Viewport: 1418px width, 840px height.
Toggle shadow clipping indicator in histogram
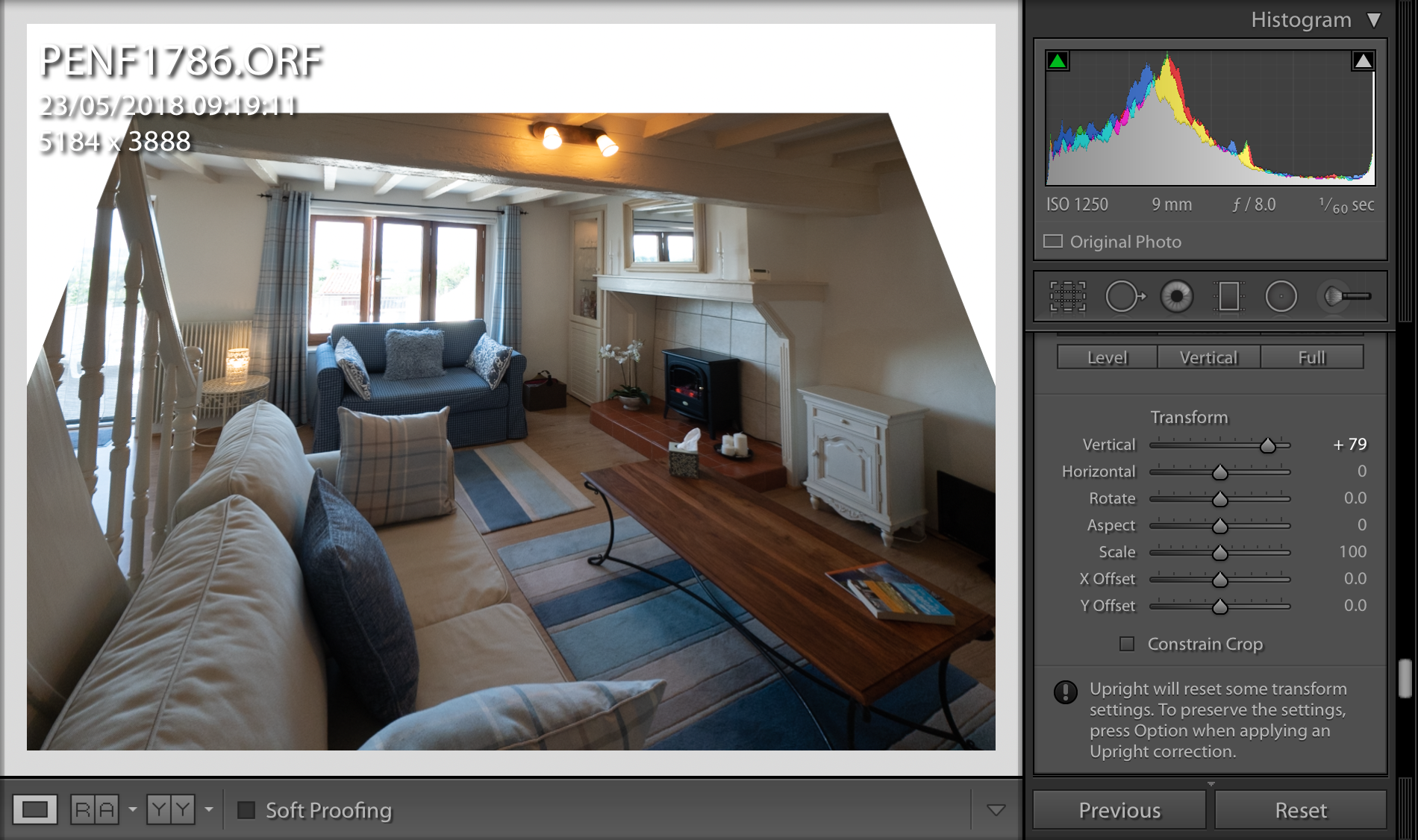point(1058,61)
